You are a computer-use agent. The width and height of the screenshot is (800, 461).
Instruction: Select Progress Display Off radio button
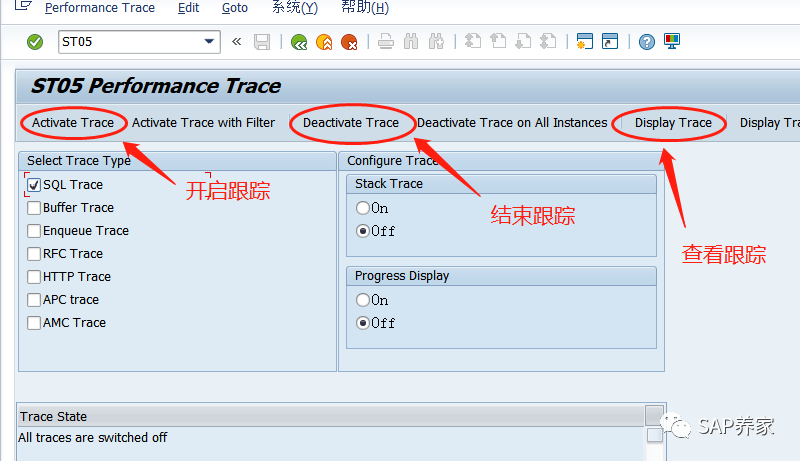click(363, 323)
